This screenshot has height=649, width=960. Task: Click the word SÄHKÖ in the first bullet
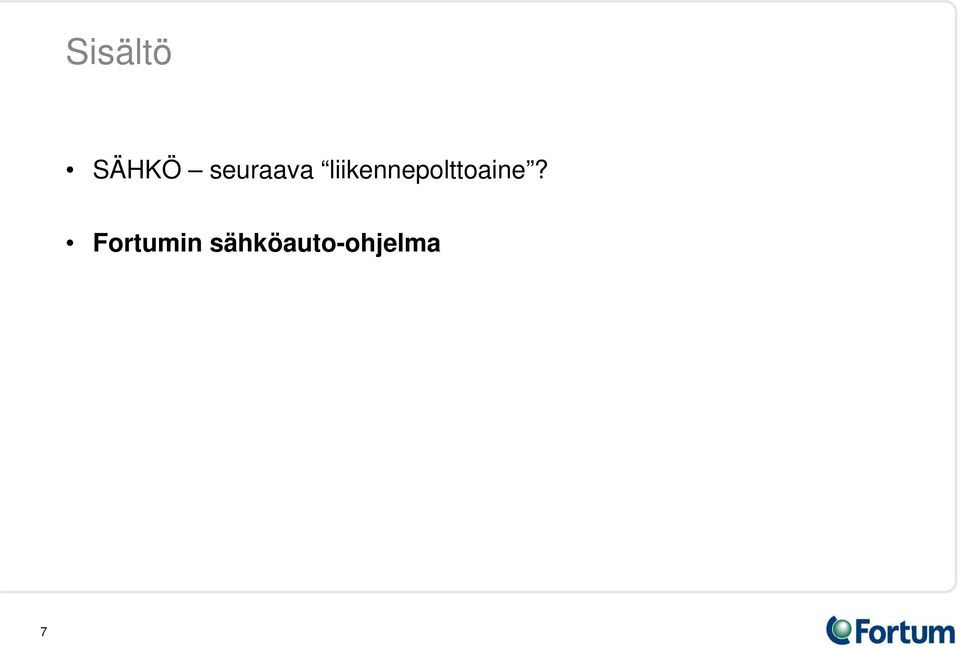pos(137,170)
